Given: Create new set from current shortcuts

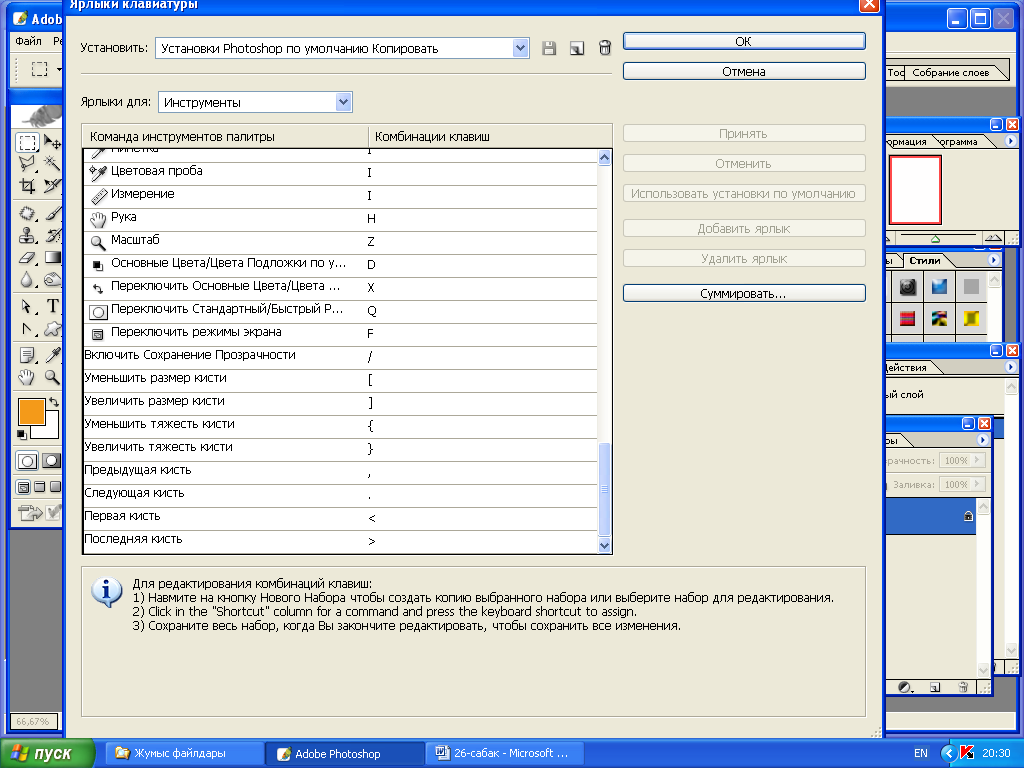Looking at the screenshot, I should (x=577, y=48).
